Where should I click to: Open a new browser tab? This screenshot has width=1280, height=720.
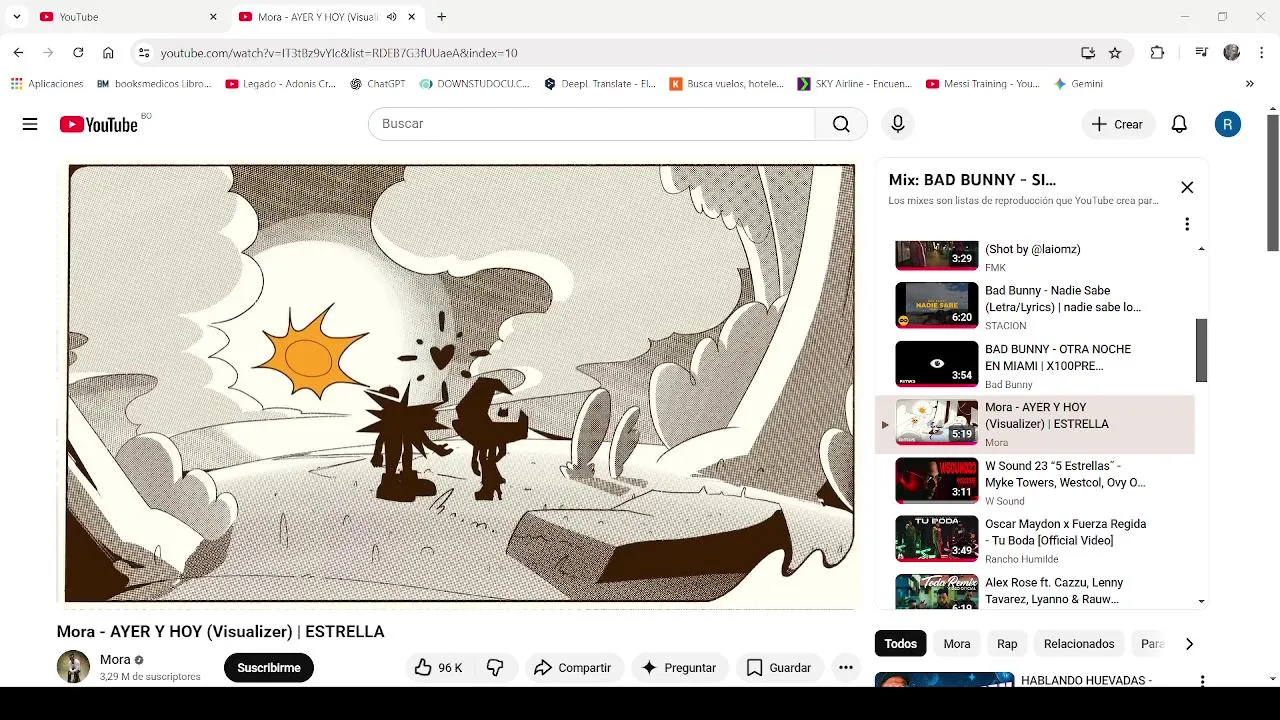(441, 17)
